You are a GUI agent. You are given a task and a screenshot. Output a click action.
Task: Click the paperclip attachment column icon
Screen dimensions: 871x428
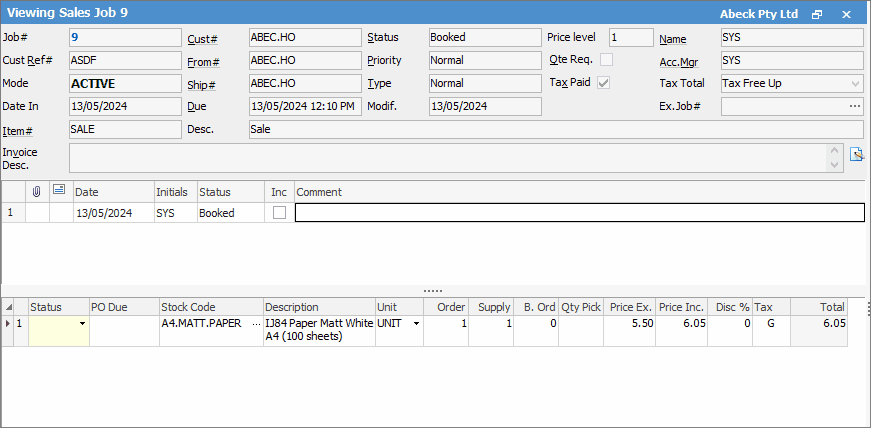tap(36, 191)
